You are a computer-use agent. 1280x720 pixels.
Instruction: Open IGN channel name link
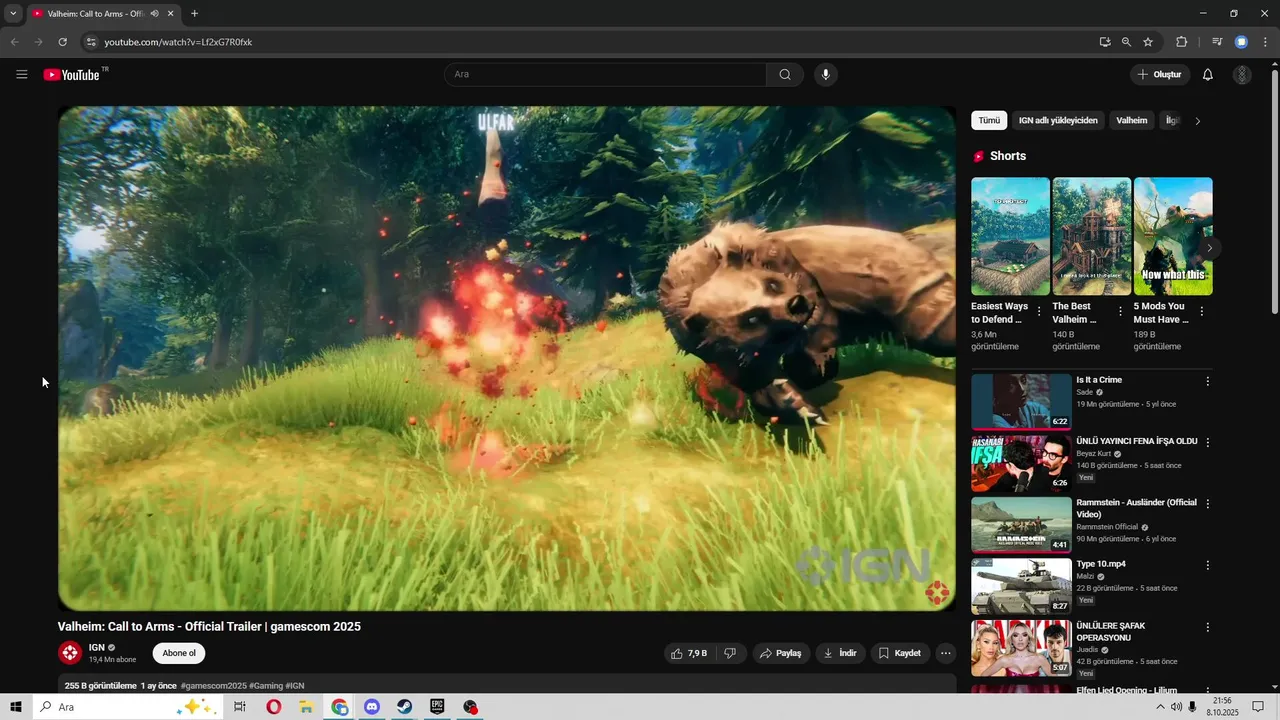coord(97,648)
